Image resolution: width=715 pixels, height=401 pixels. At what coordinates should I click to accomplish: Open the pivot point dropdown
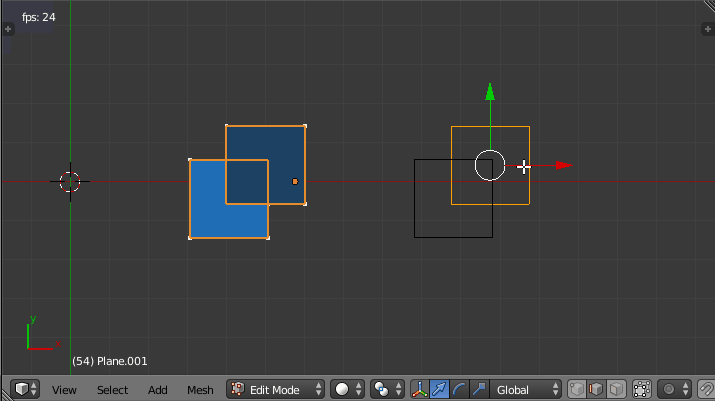click(x=387, y=389)
